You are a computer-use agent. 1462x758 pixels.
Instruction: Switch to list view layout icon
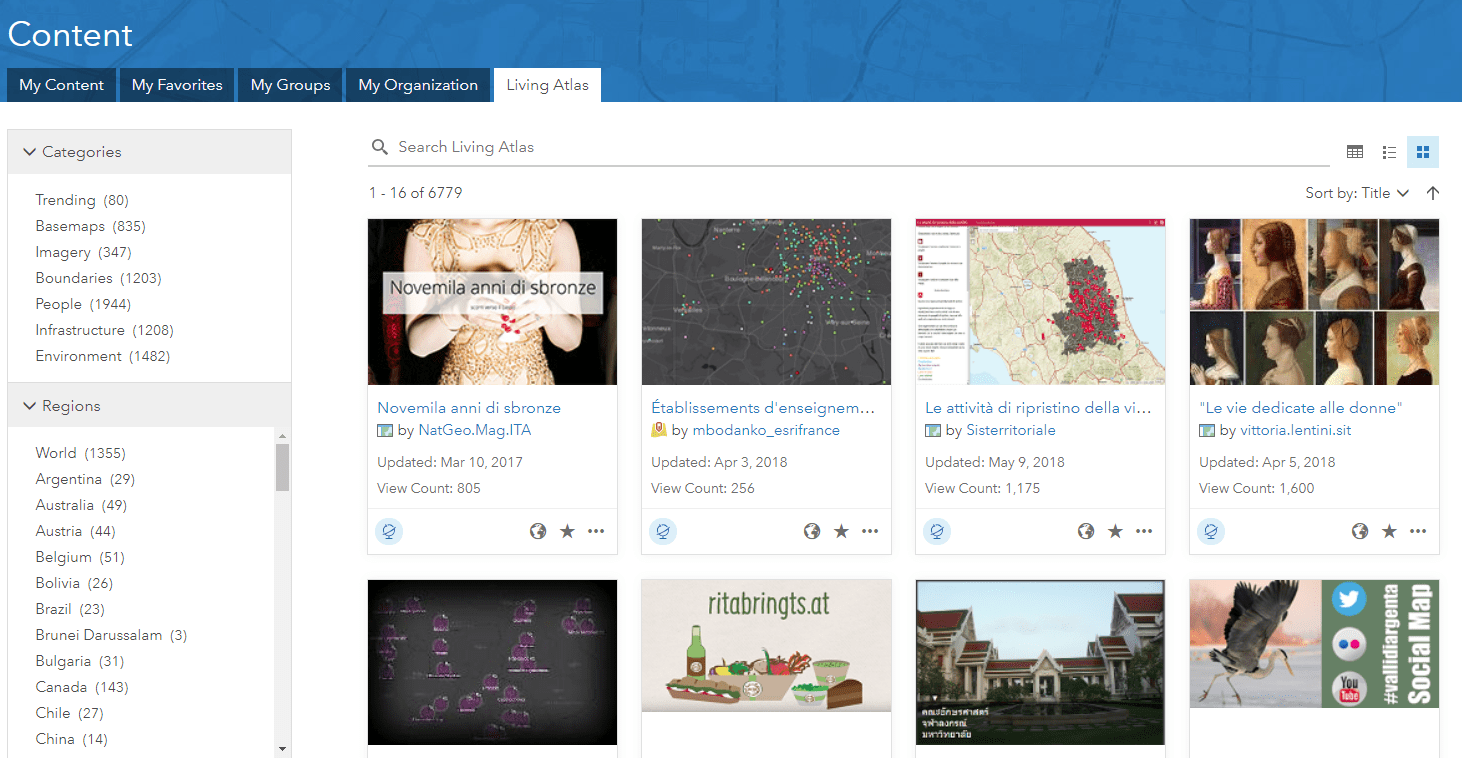click(x=1389, y=152)
